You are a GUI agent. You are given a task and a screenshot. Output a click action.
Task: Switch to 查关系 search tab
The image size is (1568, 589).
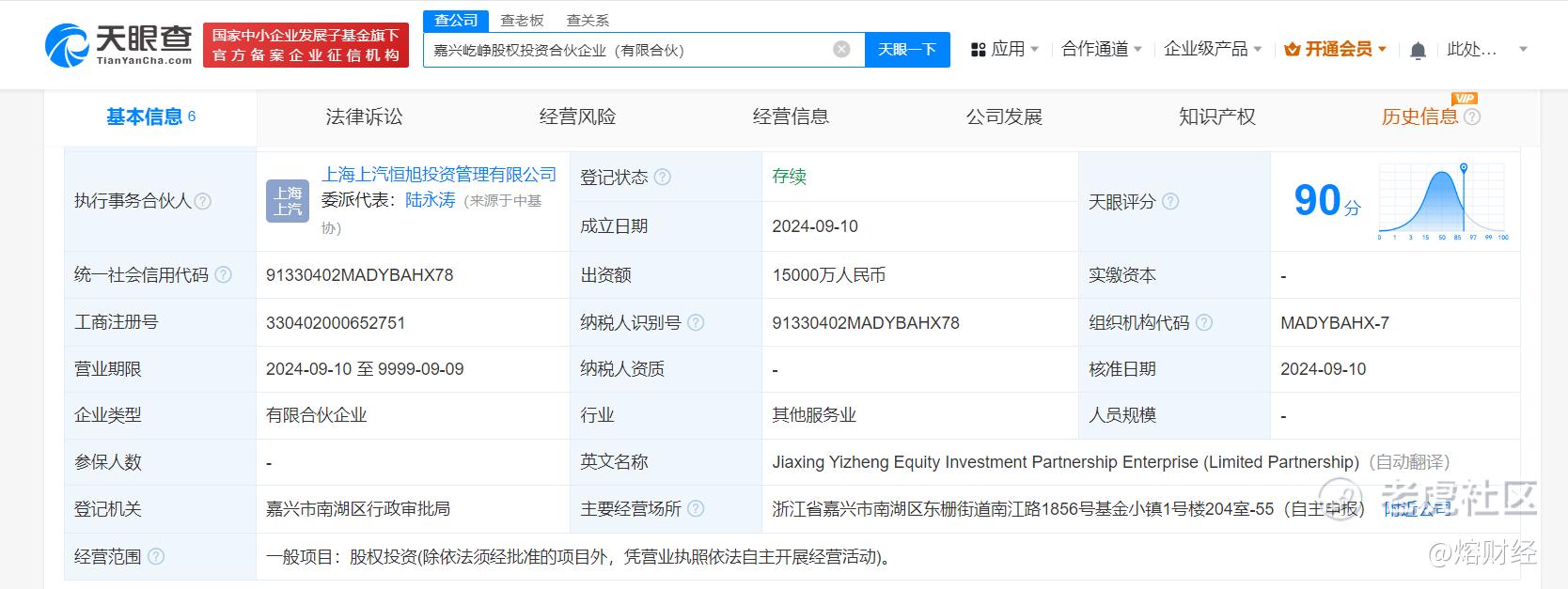[x=588, y=21]
